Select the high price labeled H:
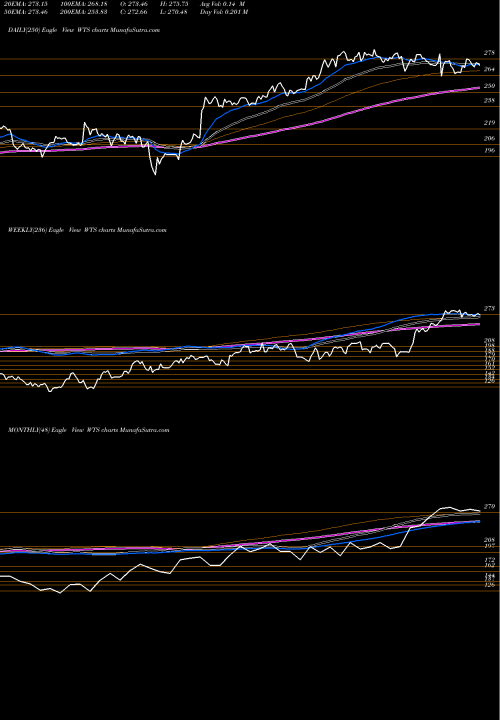Screen dimensions: 500x720 [x=175, y=3]
